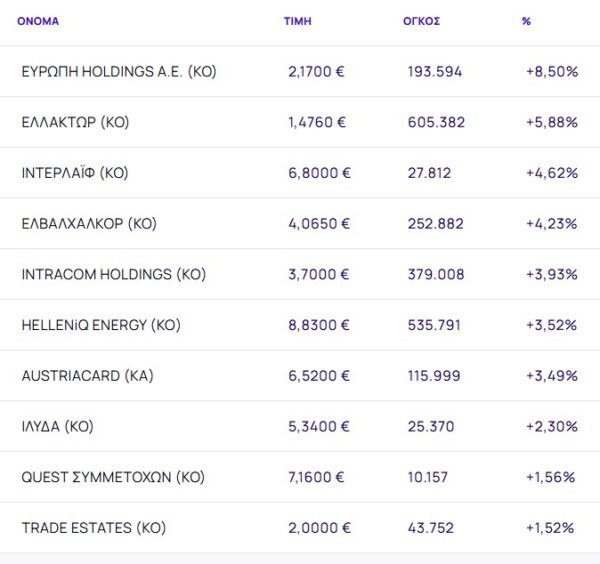Click the 10.157 volume cell
Screen dimensions: 600x564
(432, 477)
